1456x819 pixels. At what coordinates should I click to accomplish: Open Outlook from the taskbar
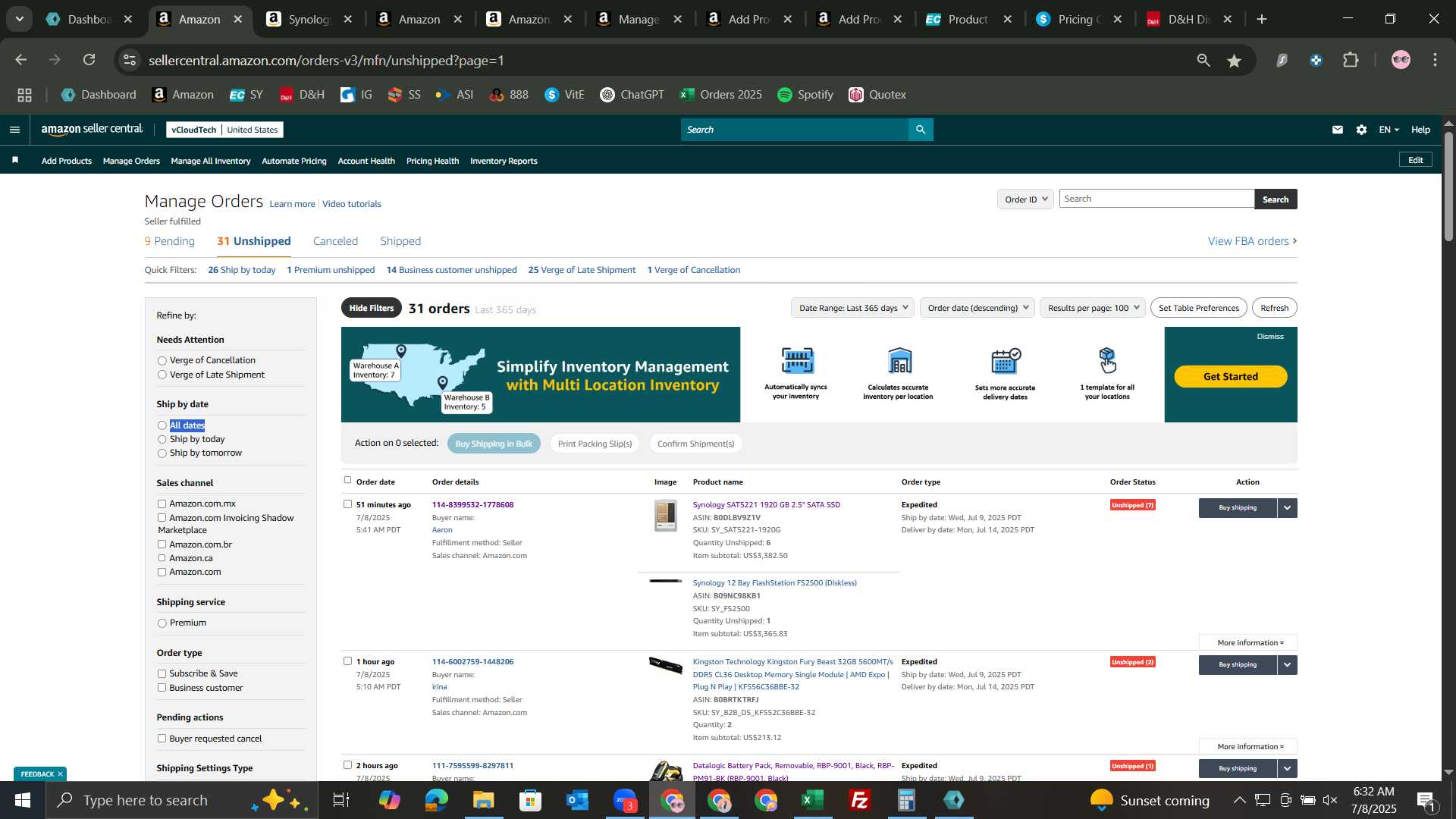coord(577,800)
